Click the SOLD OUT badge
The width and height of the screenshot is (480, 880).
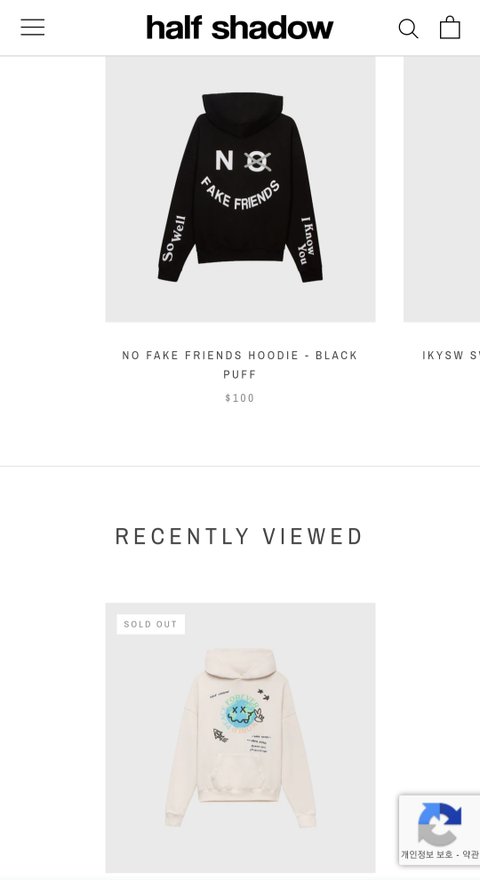click(x=150, y=624)
